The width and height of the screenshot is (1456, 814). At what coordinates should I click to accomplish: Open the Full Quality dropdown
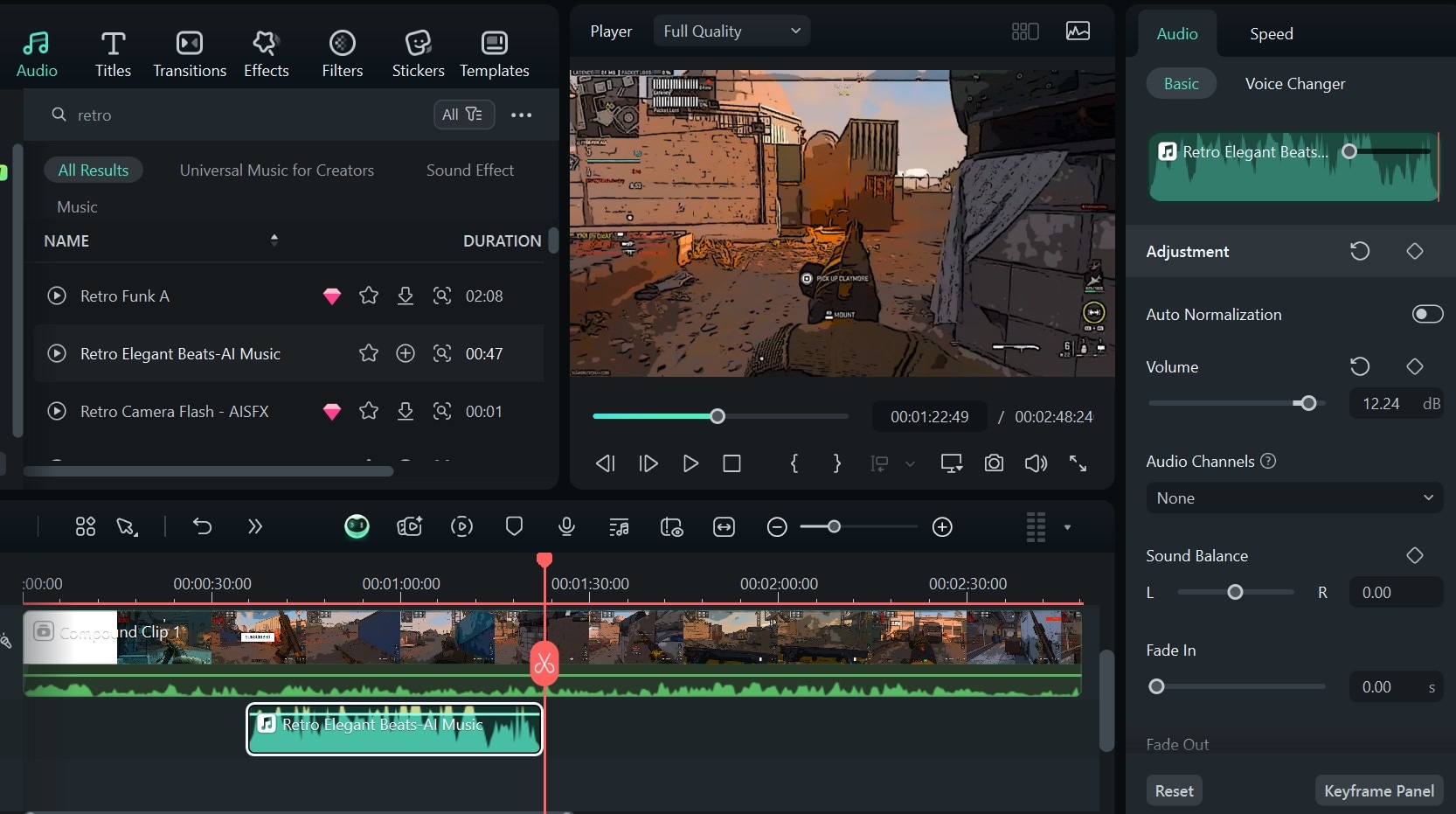[731, 31]
